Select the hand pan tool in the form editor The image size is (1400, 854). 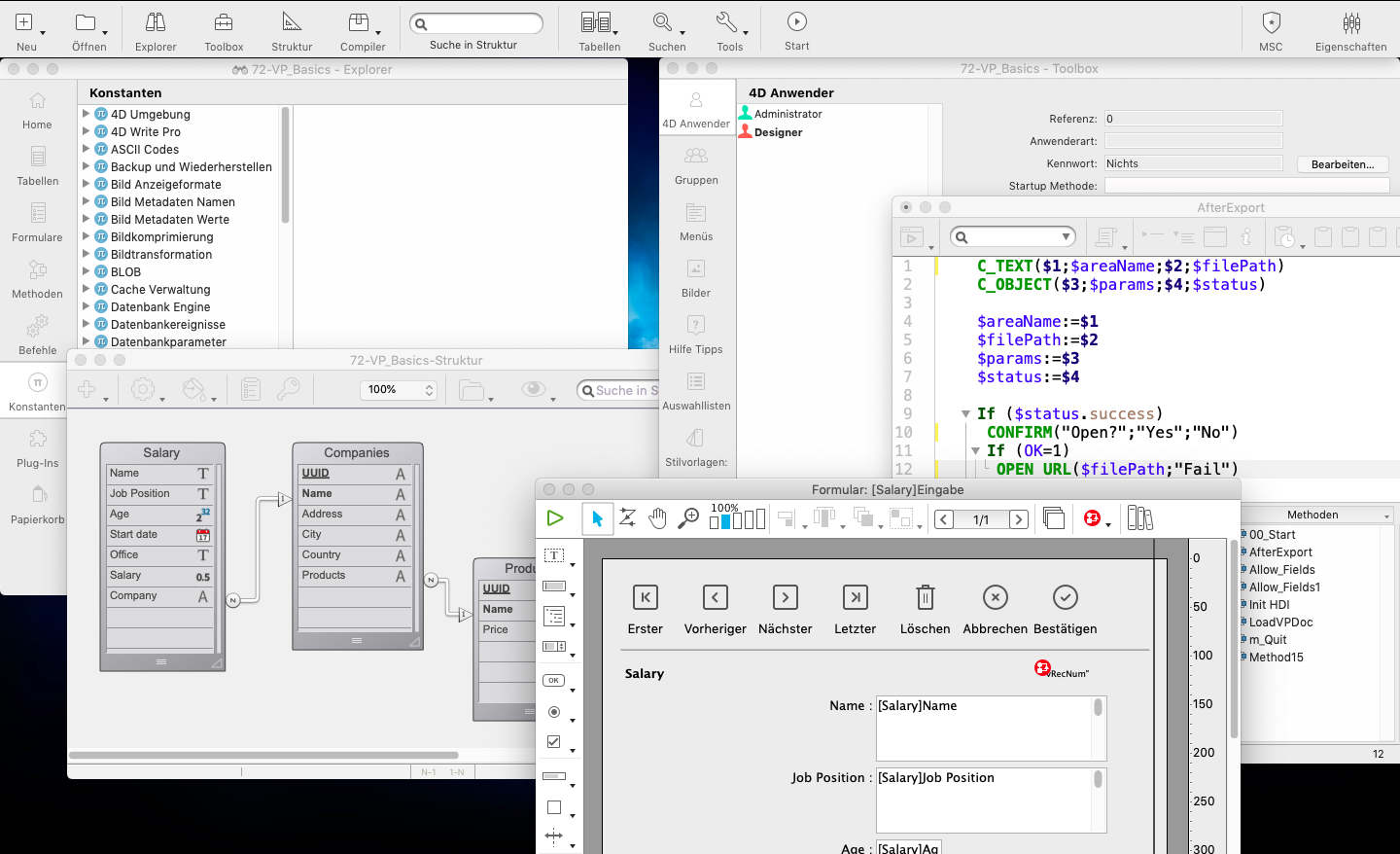tap(658, 518)
